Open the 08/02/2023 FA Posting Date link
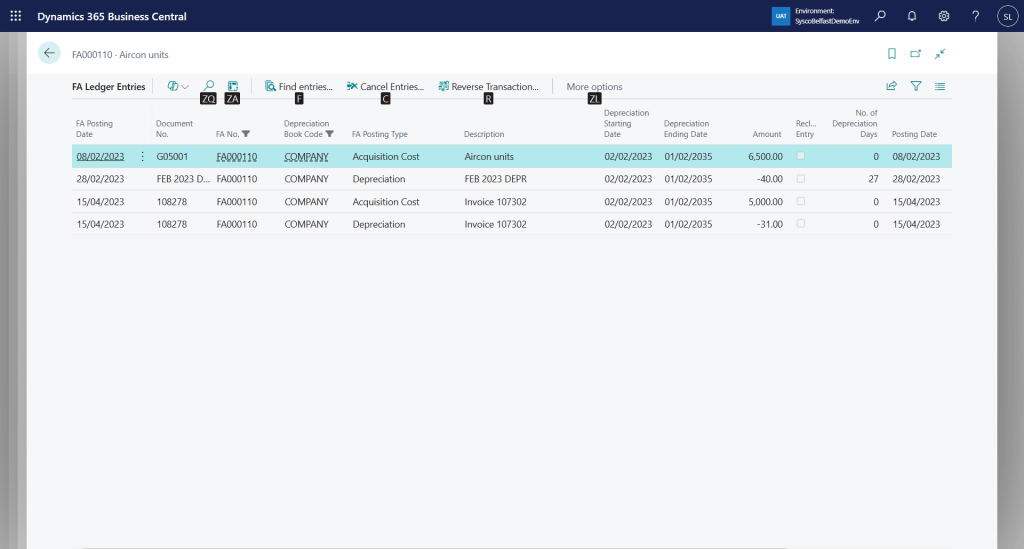Screen dimensions: 1024x549 click(x=100, y=157)
